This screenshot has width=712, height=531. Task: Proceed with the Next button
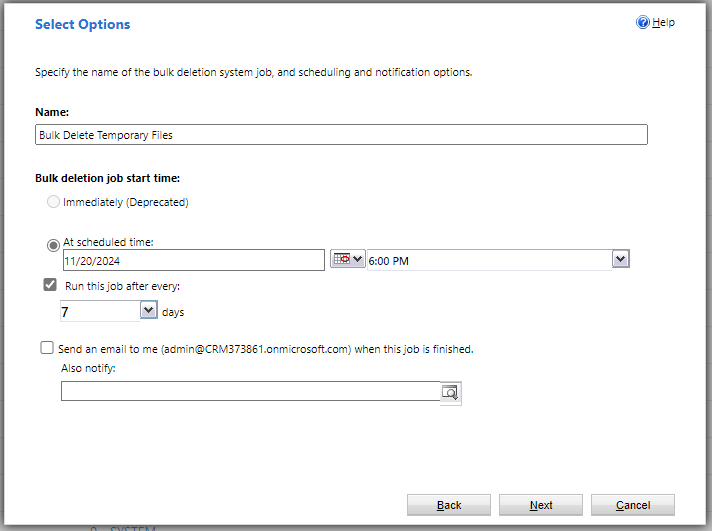[541, 505]
